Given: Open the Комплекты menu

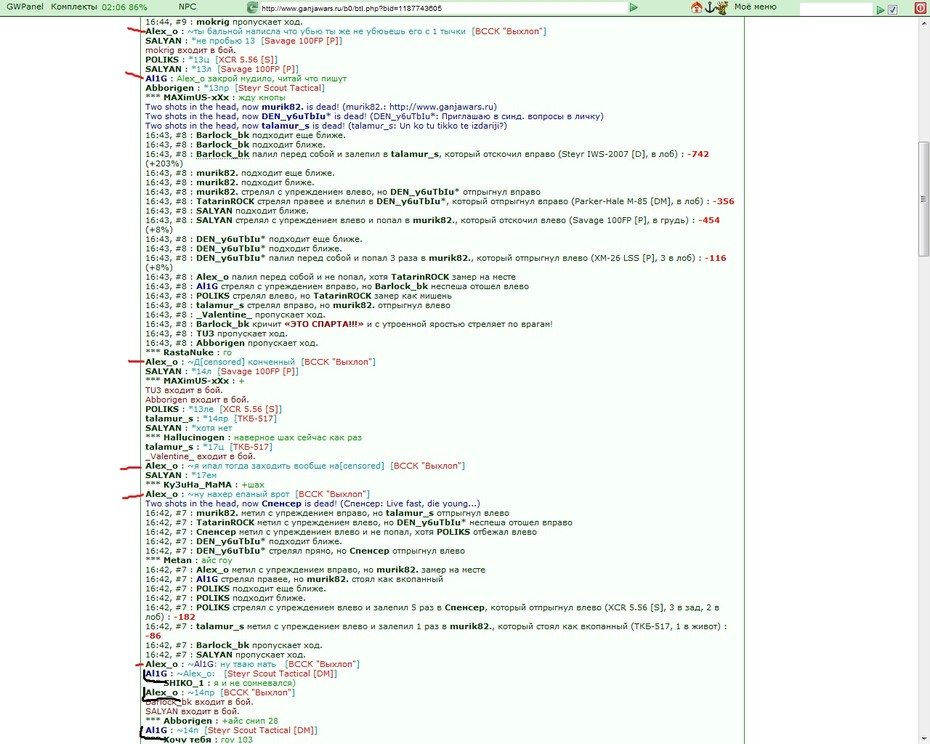Looking at the screenshot, I should click(74, 7).
